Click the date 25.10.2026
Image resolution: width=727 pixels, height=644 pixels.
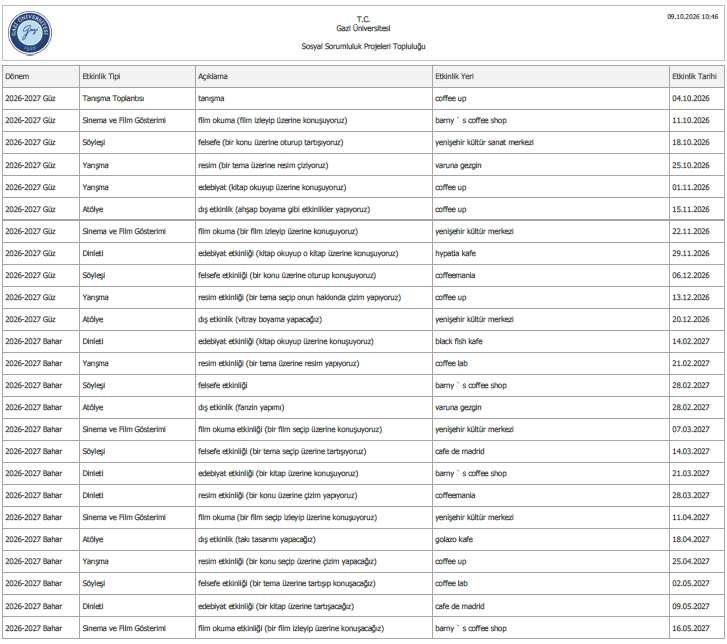(690, 165)
